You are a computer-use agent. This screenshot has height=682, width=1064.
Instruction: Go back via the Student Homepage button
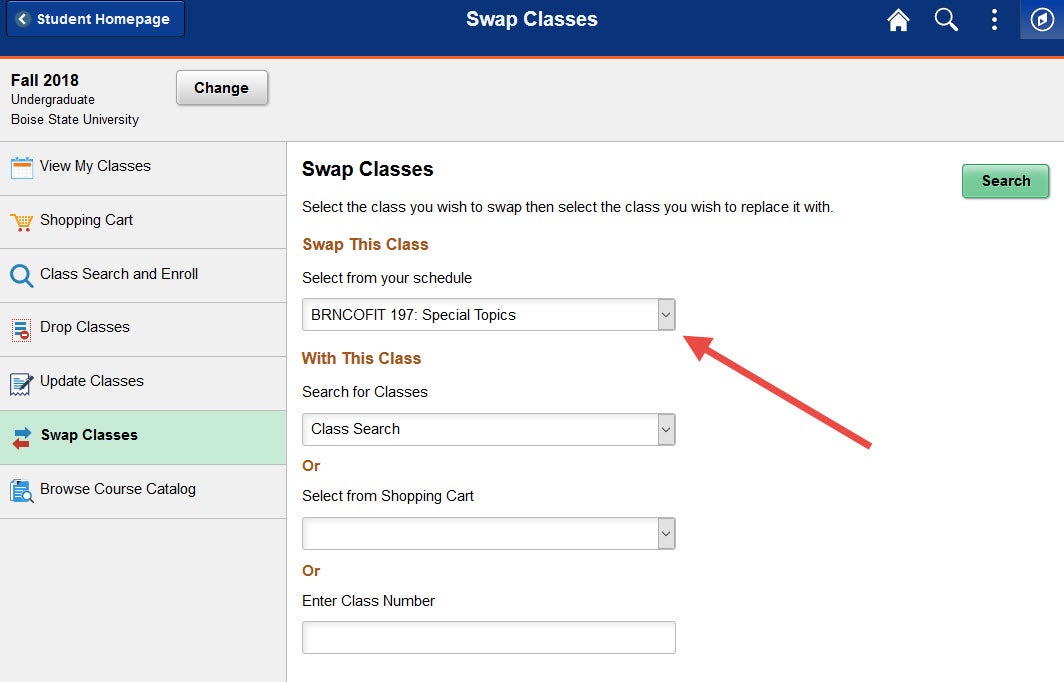pos(95,19)
